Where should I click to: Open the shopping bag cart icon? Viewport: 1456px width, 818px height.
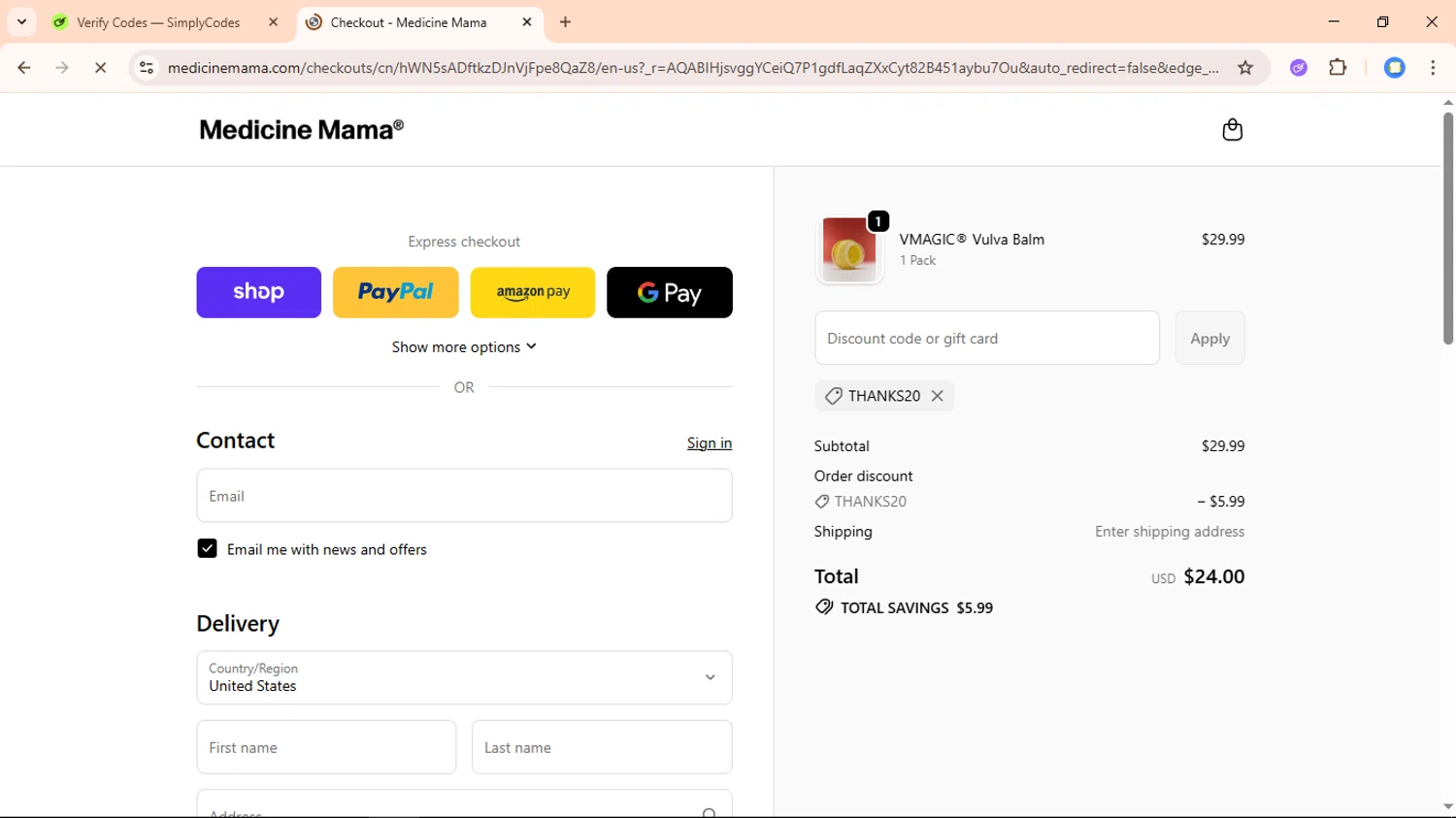click(1232, 130)
